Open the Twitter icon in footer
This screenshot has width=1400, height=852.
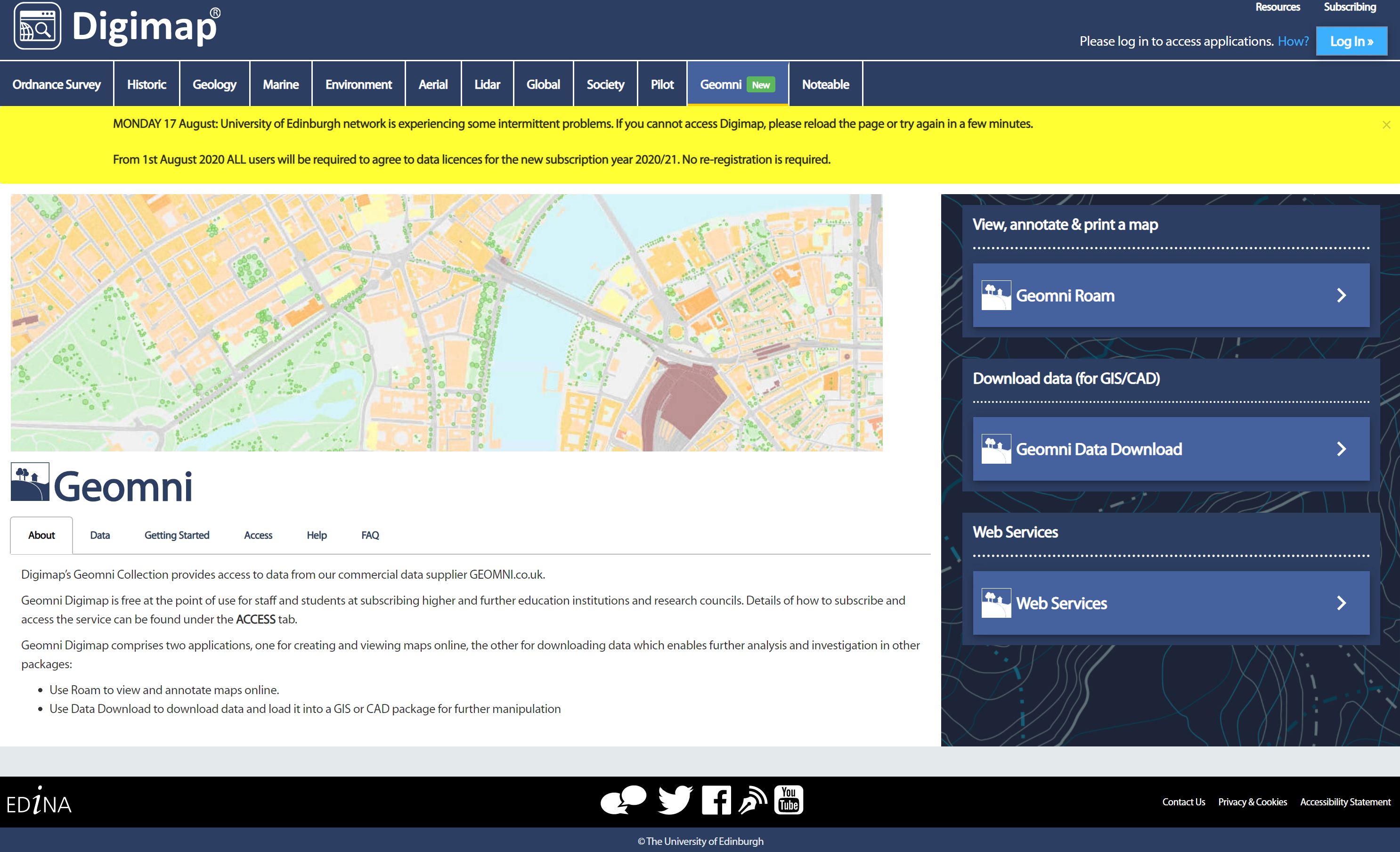[x=675, y=800]
